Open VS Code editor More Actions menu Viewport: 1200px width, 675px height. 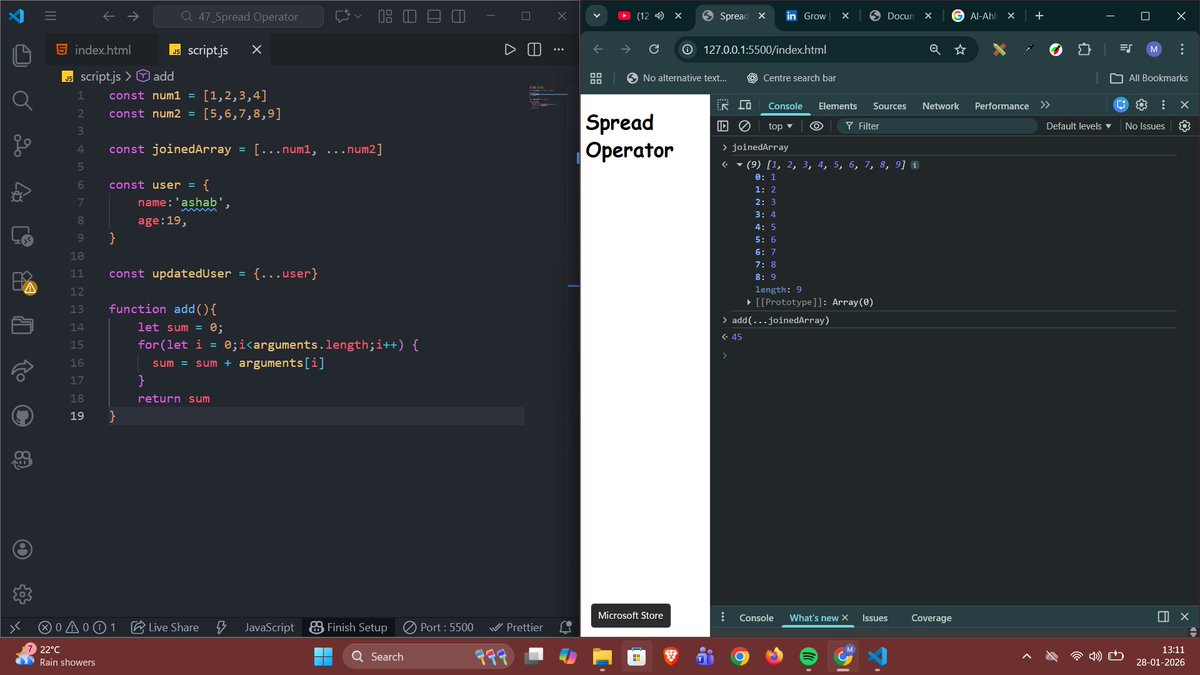[x=559, y=50]
